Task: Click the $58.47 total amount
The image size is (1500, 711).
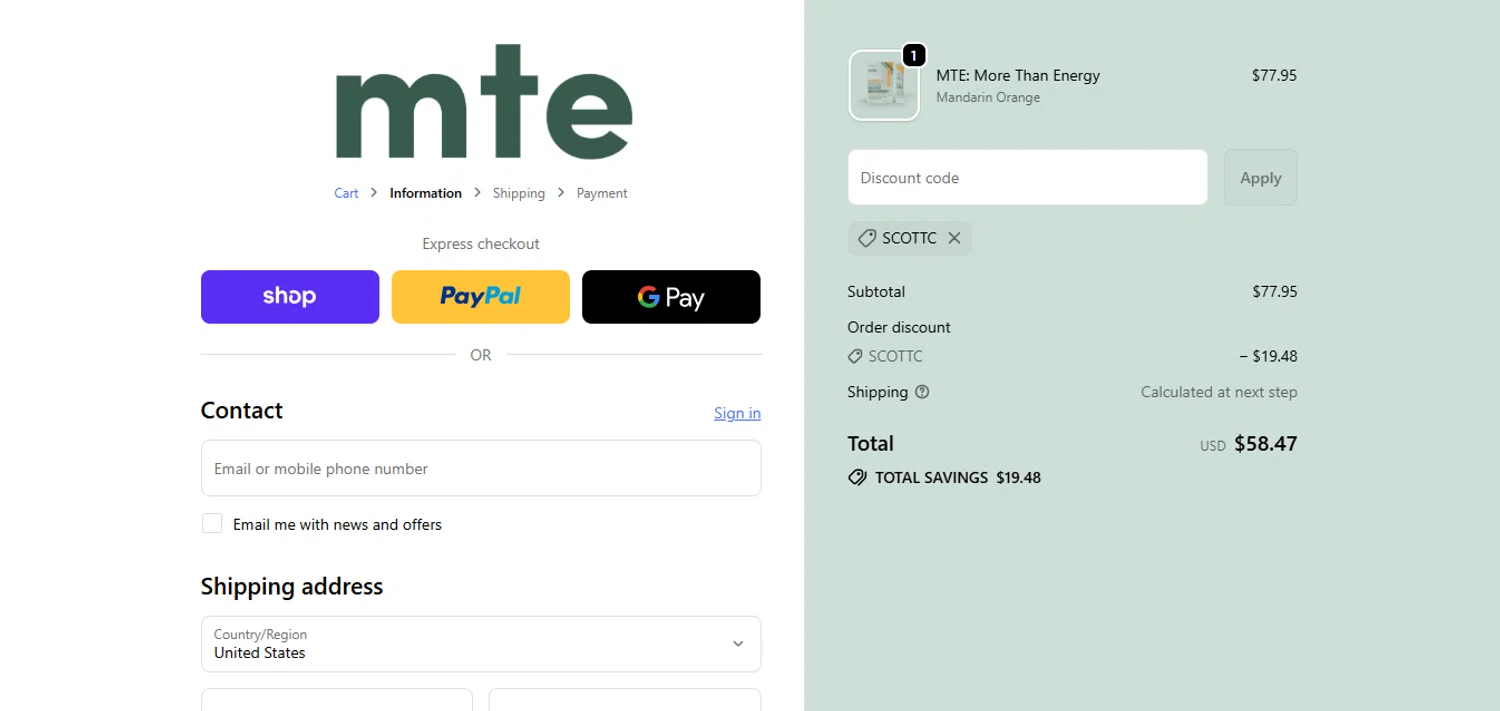Action: pos(1266,444)
